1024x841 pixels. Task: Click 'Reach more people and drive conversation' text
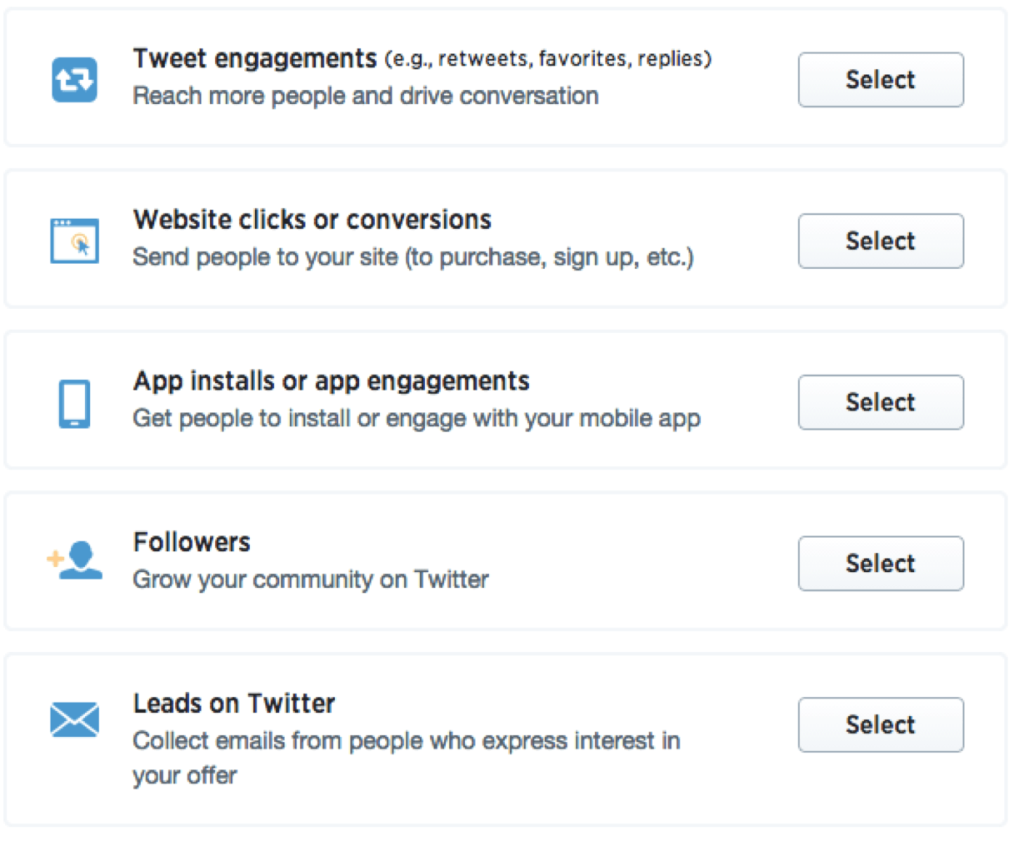[366, 96]
